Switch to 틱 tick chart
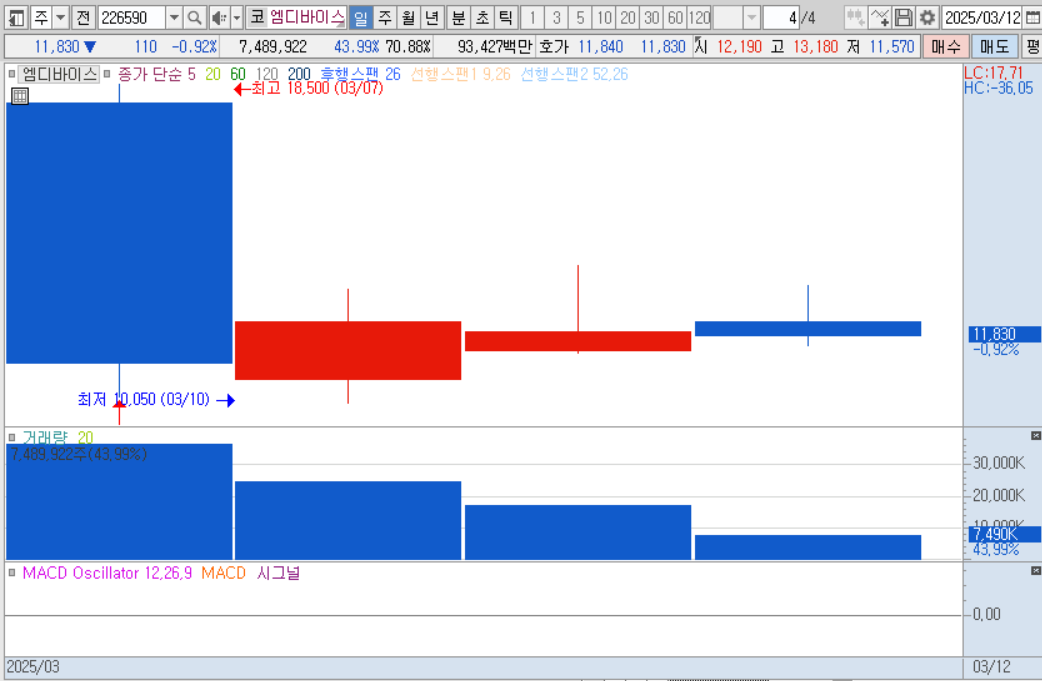The width and height of the screenshot is (1042, 681). (x=506, y=18)
